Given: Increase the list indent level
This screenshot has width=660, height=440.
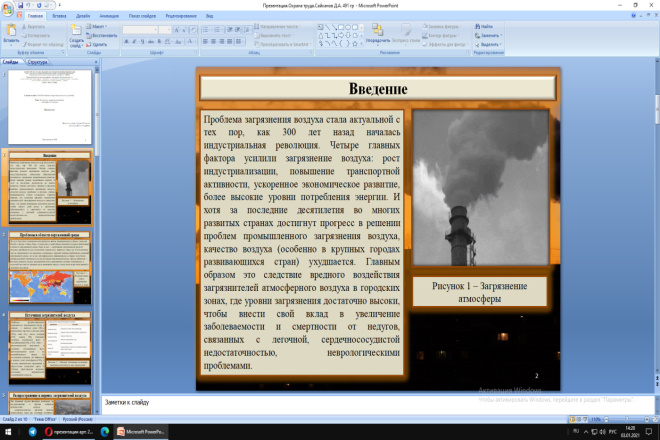Looking at the screenshot, I should click(238, 30).
